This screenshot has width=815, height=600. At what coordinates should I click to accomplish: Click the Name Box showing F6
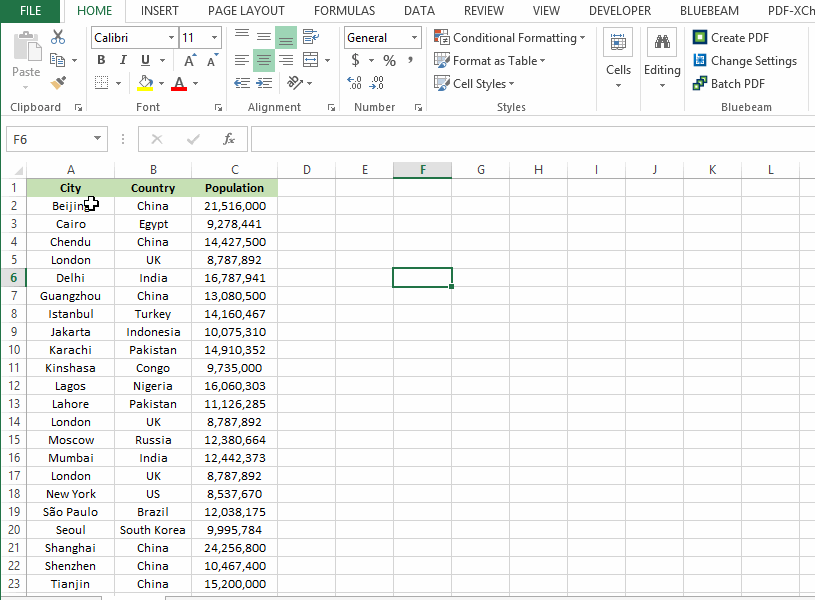point(48,139)
